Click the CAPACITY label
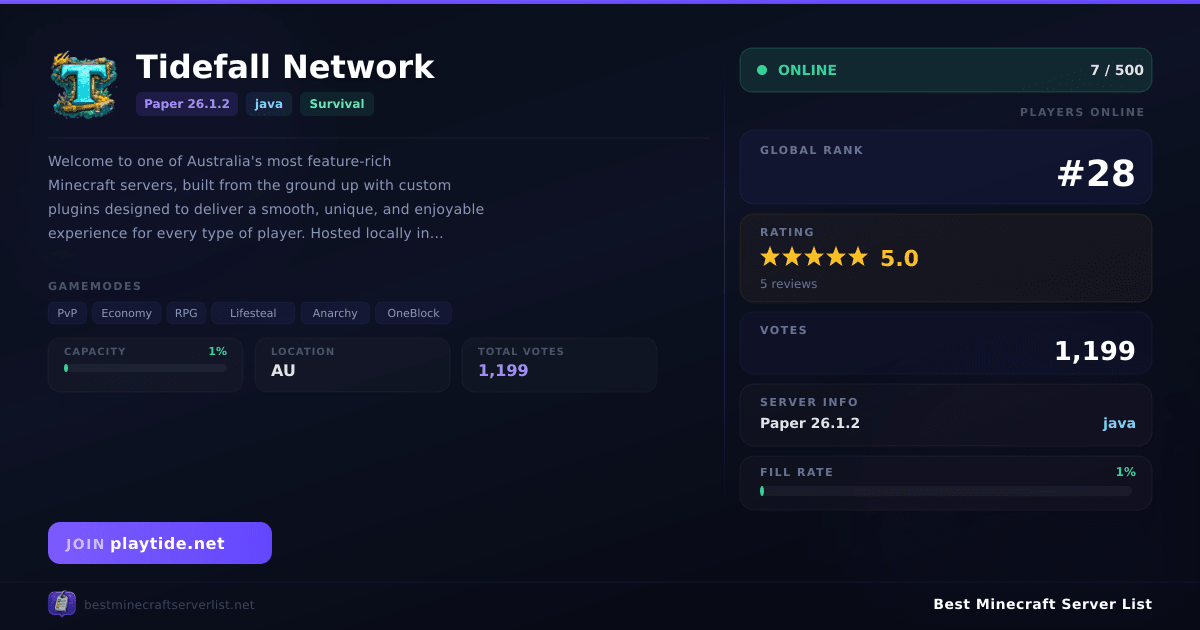The image size is (1200, 630). (x=95, y=351)
